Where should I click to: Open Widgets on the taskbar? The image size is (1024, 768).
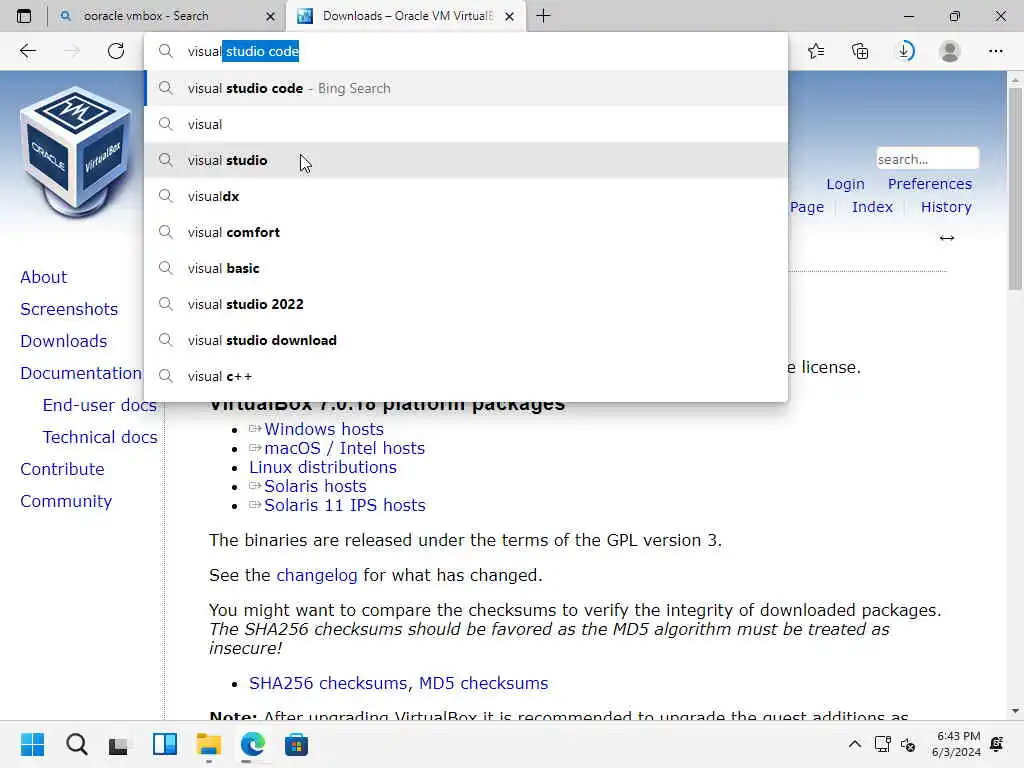pos(165,744)
